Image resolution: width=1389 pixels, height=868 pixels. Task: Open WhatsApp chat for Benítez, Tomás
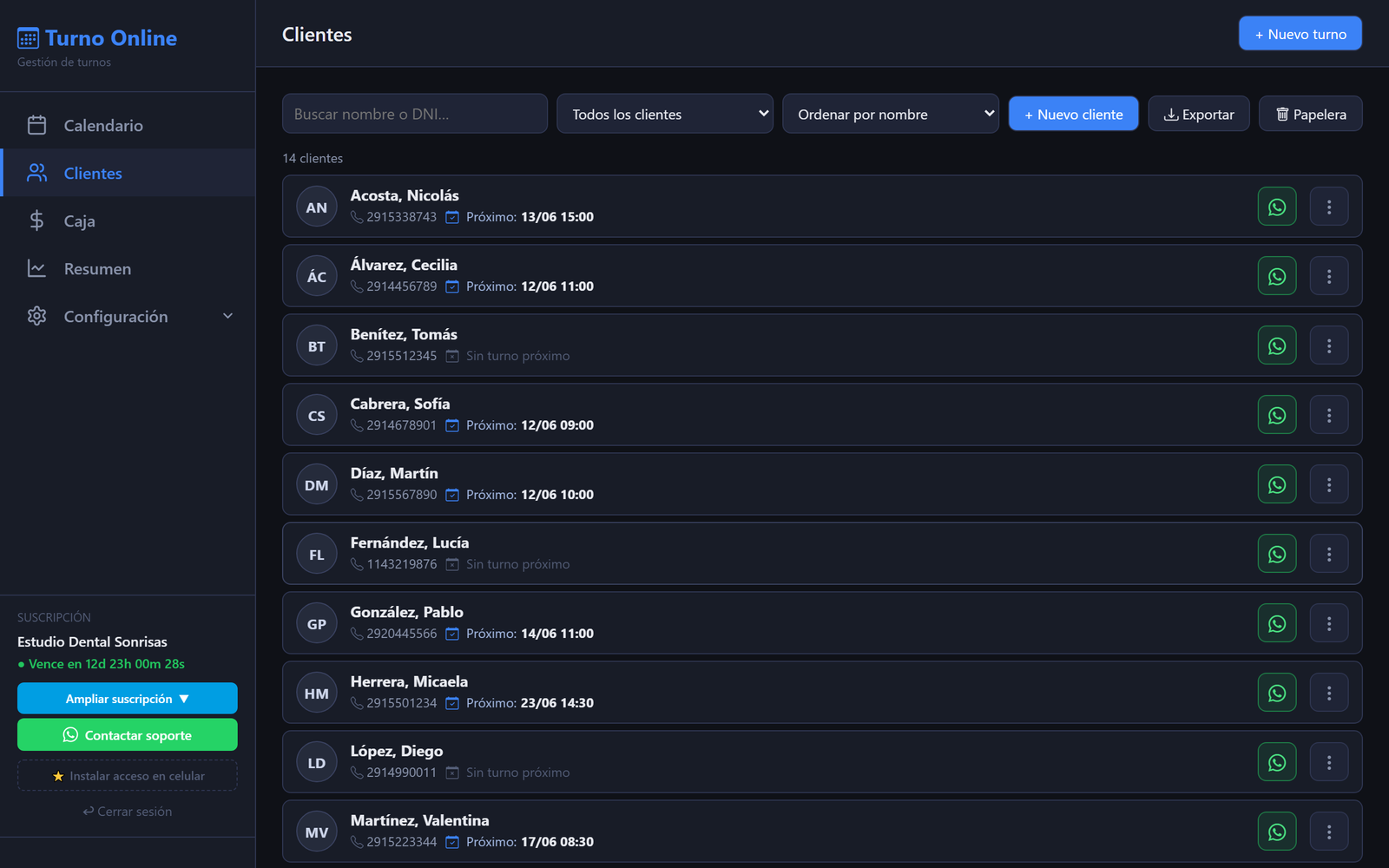pos(1277,345)
